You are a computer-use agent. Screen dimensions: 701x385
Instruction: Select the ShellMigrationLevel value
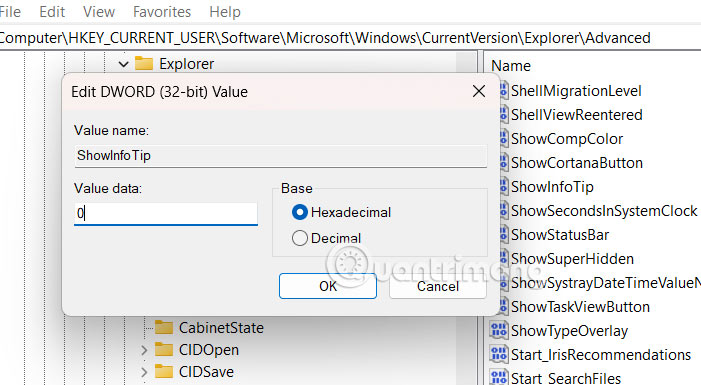[x=576, y=91]
